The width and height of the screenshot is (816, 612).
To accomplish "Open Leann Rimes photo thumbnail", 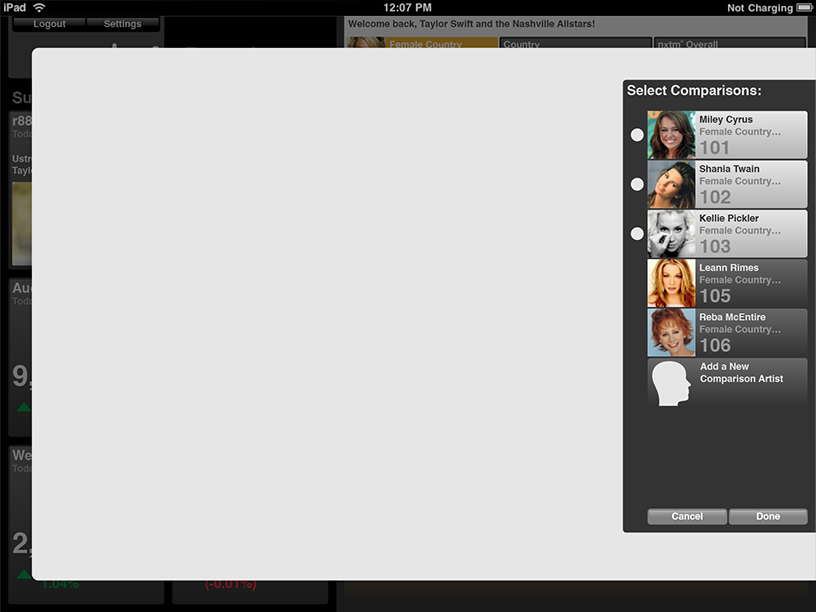I will point(671,283).
